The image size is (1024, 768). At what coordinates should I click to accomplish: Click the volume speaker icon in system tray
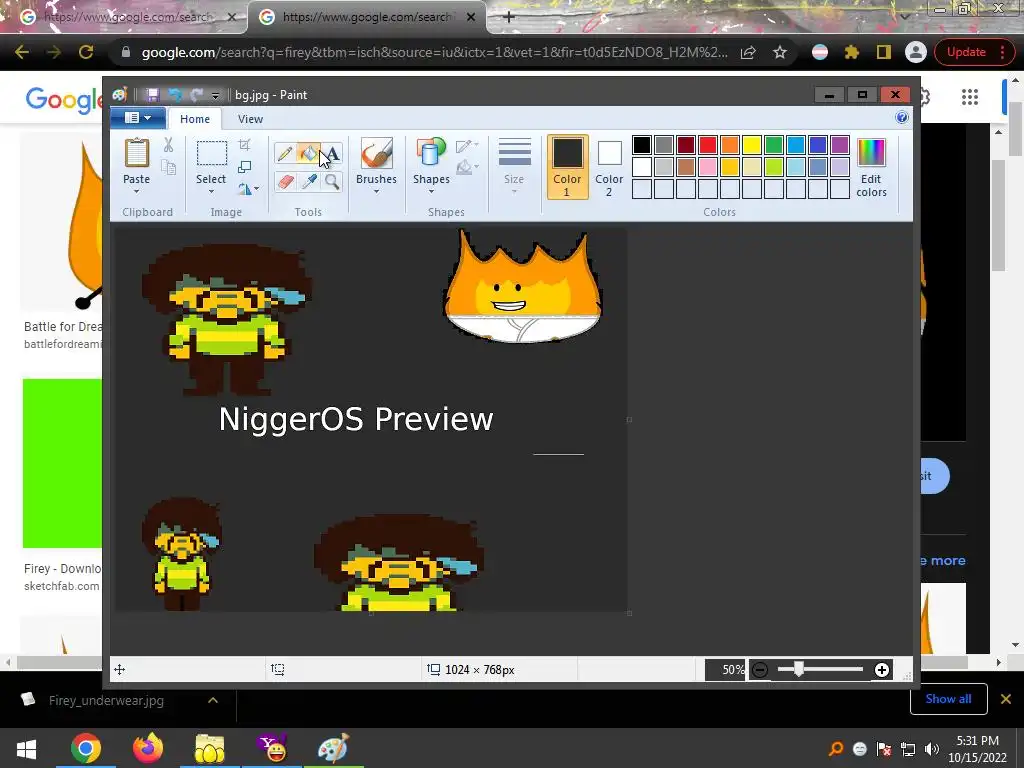[x=932, y=749]
